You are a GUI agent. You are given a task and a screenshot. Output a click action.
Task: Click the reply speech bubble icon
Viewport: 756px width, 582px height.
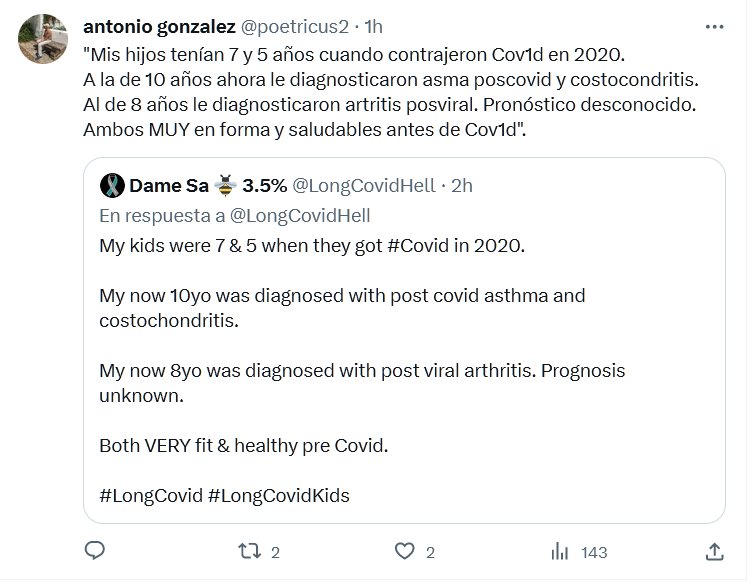pos(96,551)
